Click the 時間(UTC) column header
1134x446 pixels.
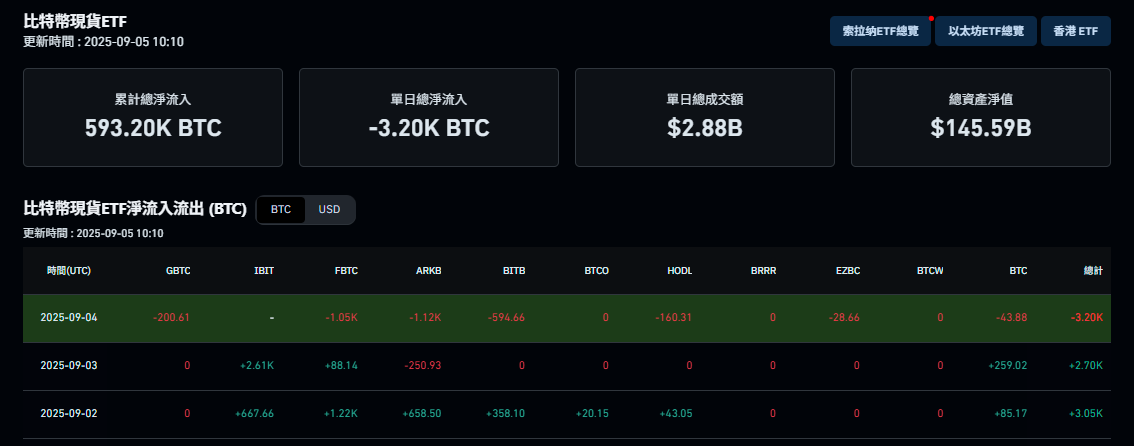coord(69,271)
